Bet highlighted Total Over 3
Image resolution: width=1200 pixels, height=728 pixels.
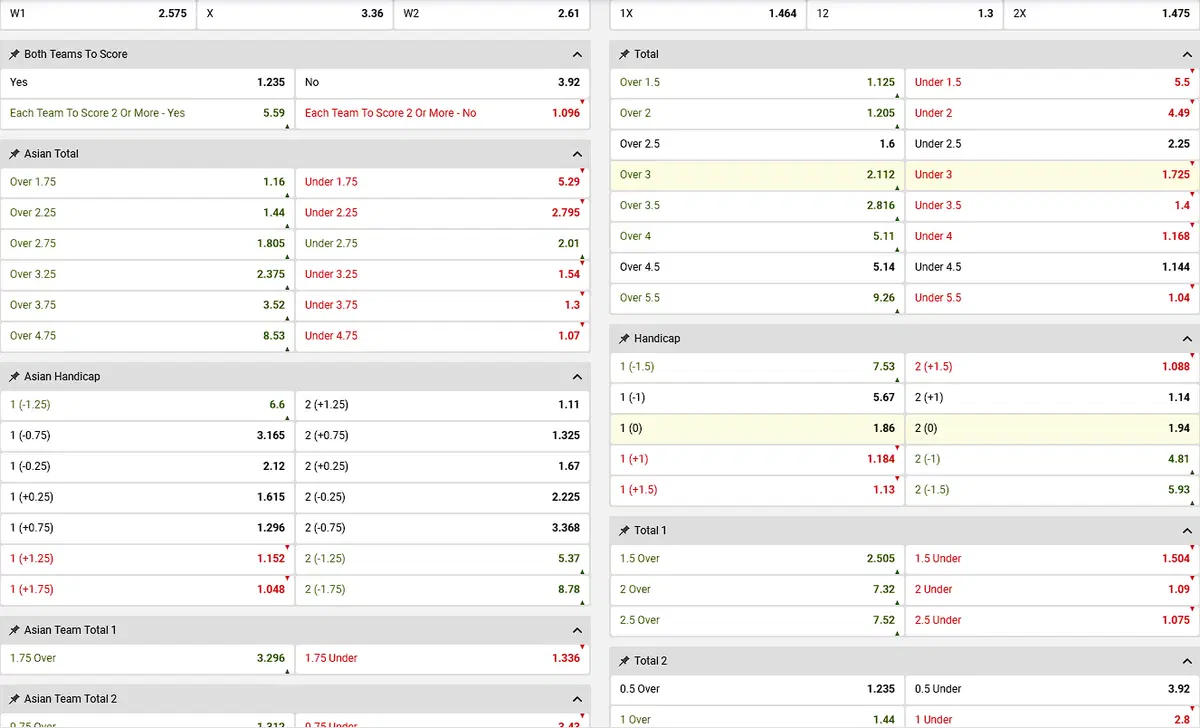[x=757, y=175]
